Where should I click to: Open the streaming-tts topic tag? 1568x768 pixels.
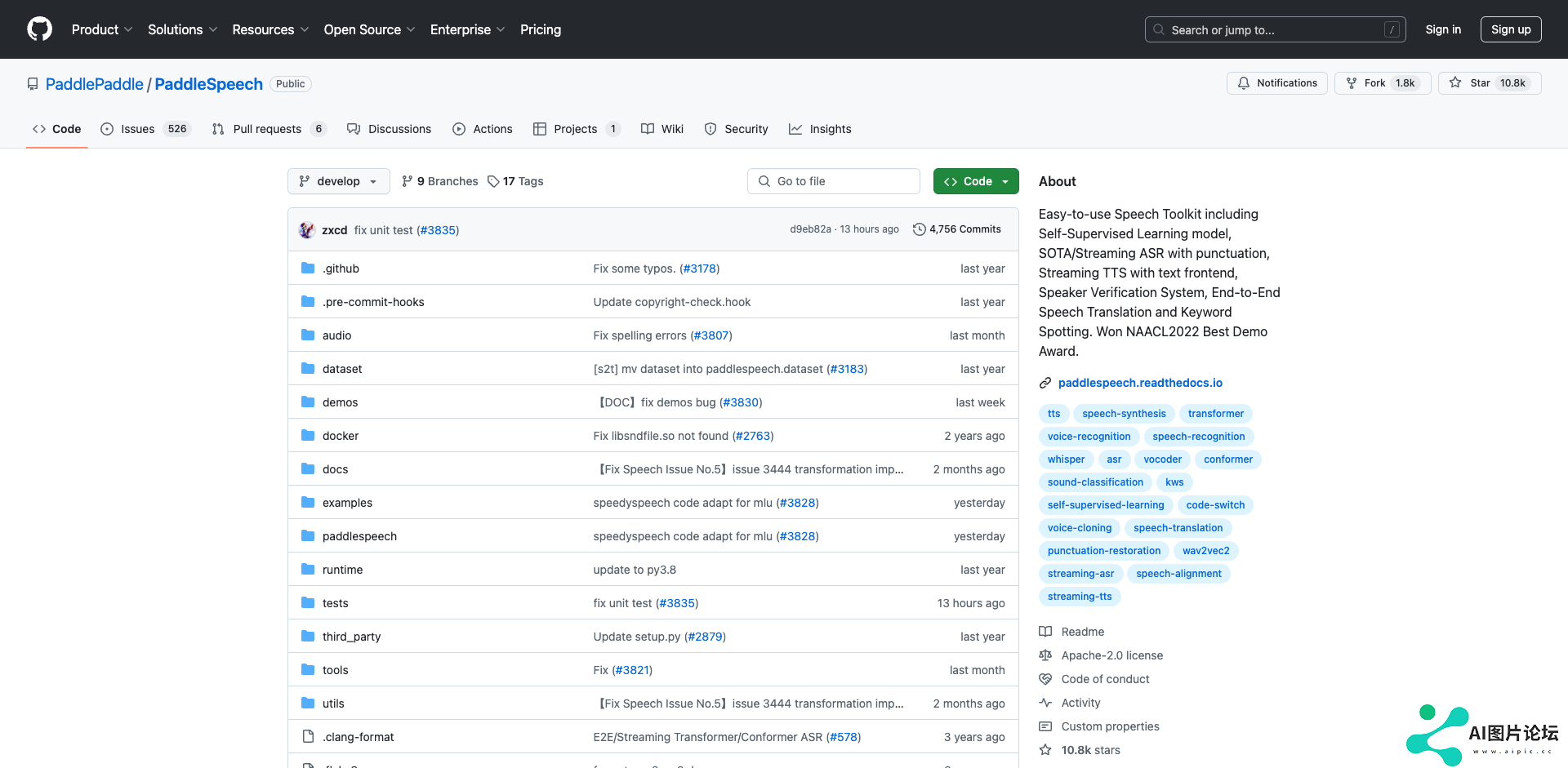pos(1080,597)
